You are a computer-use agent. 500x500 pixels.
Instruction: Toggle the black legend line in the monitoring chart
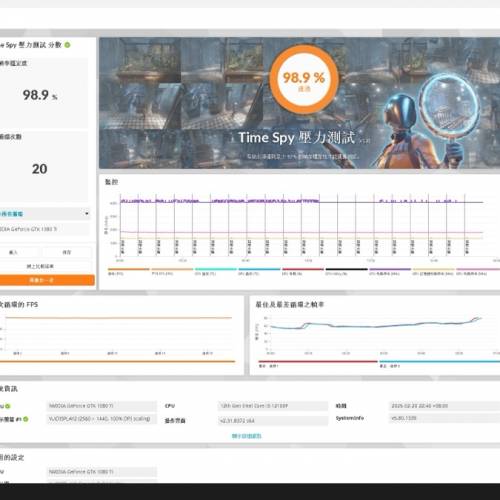click(346, 269)
